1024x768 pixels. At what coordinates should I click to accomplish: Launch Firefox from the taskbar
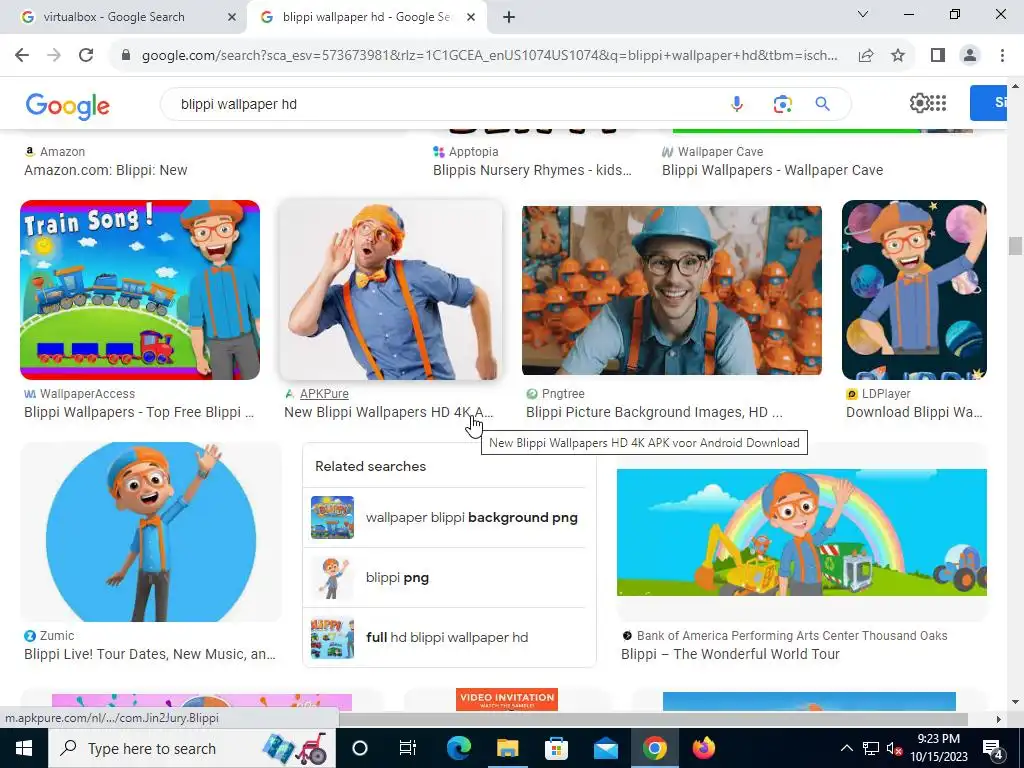coord(703,748)
